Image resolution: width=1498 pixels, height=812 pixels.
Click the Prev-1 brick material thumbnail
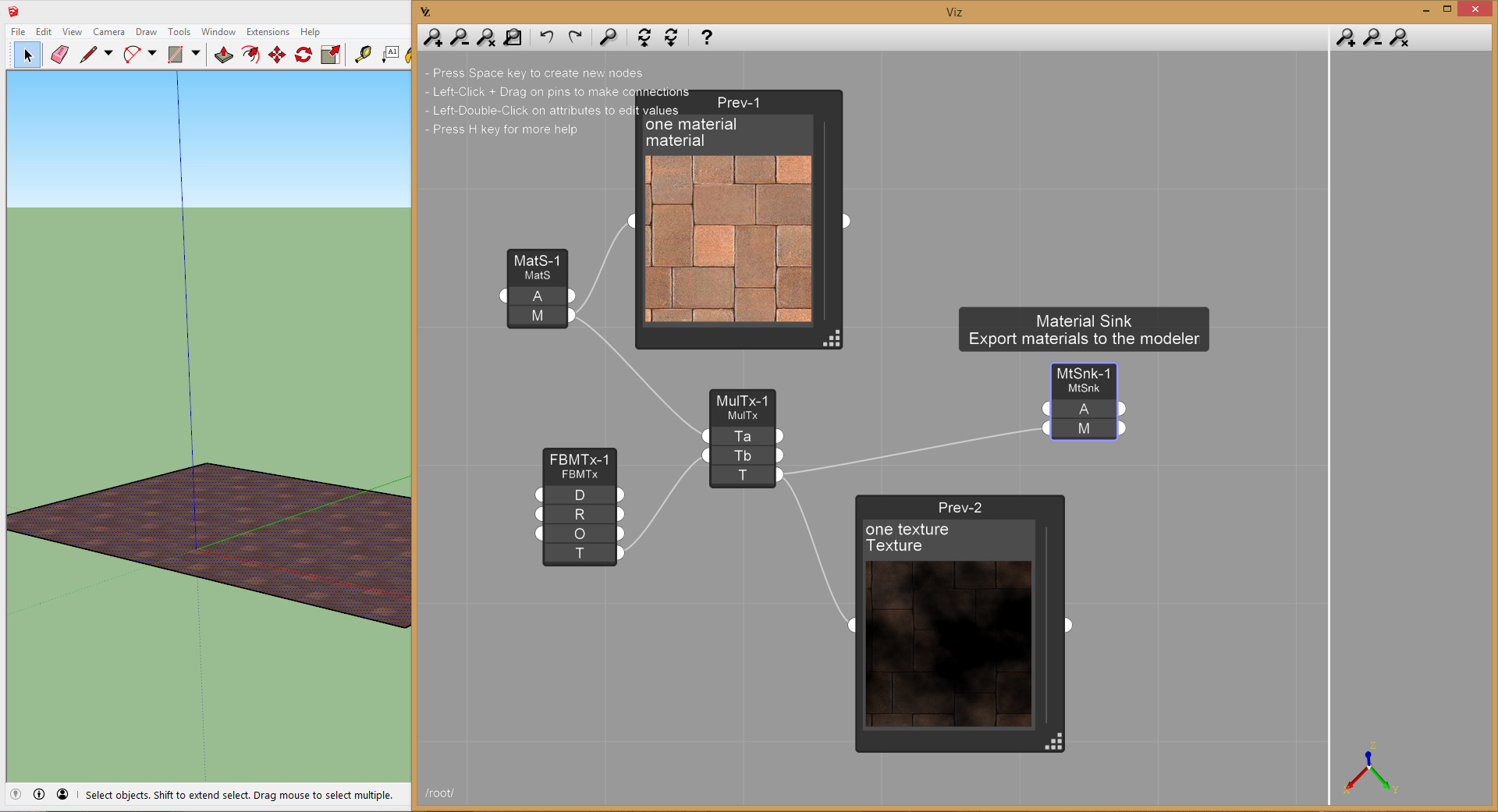[x=728, y=239]
